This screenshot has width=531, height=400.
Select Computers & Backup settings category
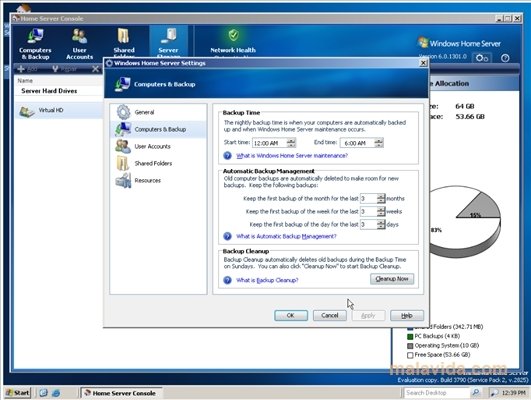(x=158, y=129)
